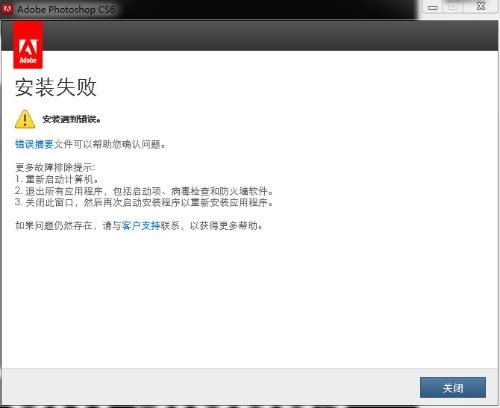
Task: Click the 安装失败 heading
Action: click(x=56, y=87)
